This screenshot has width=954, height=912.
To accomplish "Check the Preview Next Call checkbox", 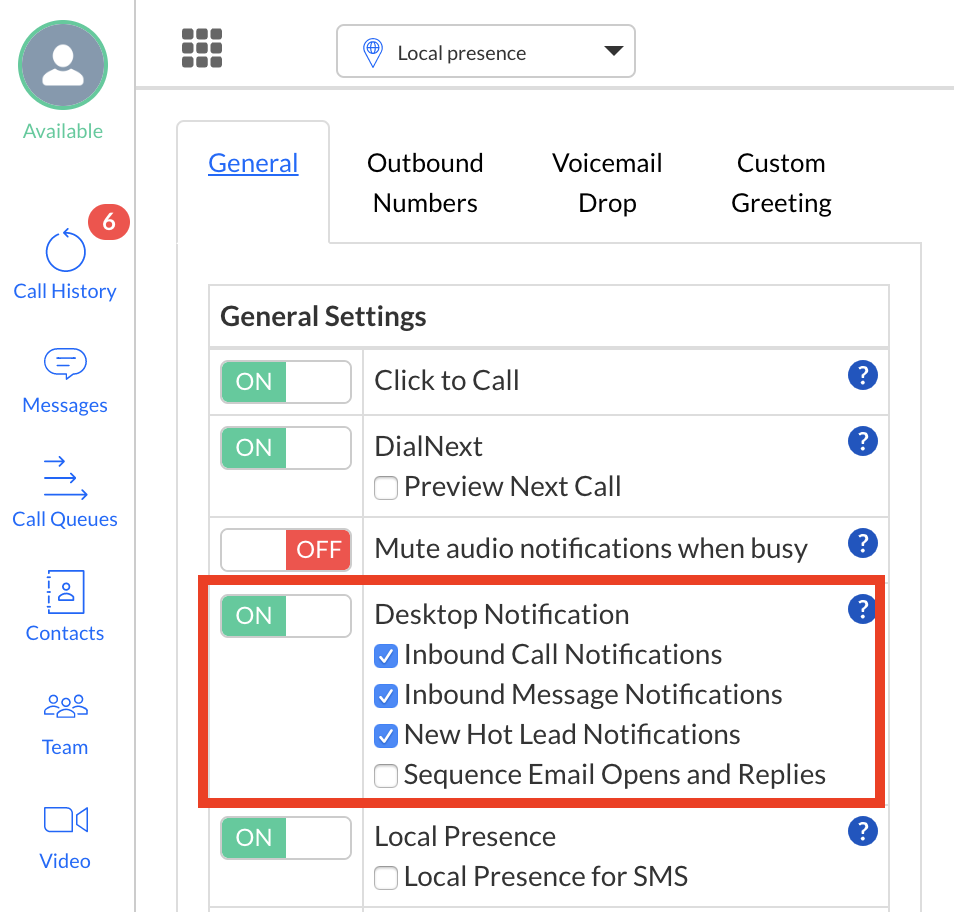I will pyautogui.click(x=386, y=488).
